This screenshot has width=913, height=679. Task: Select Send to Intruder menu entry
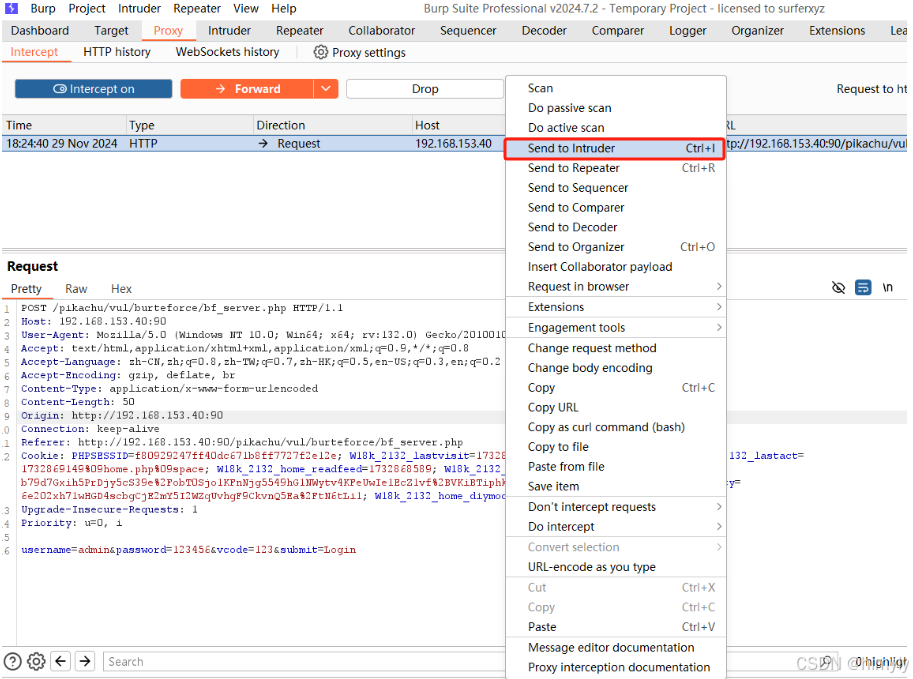pos(615,148)
